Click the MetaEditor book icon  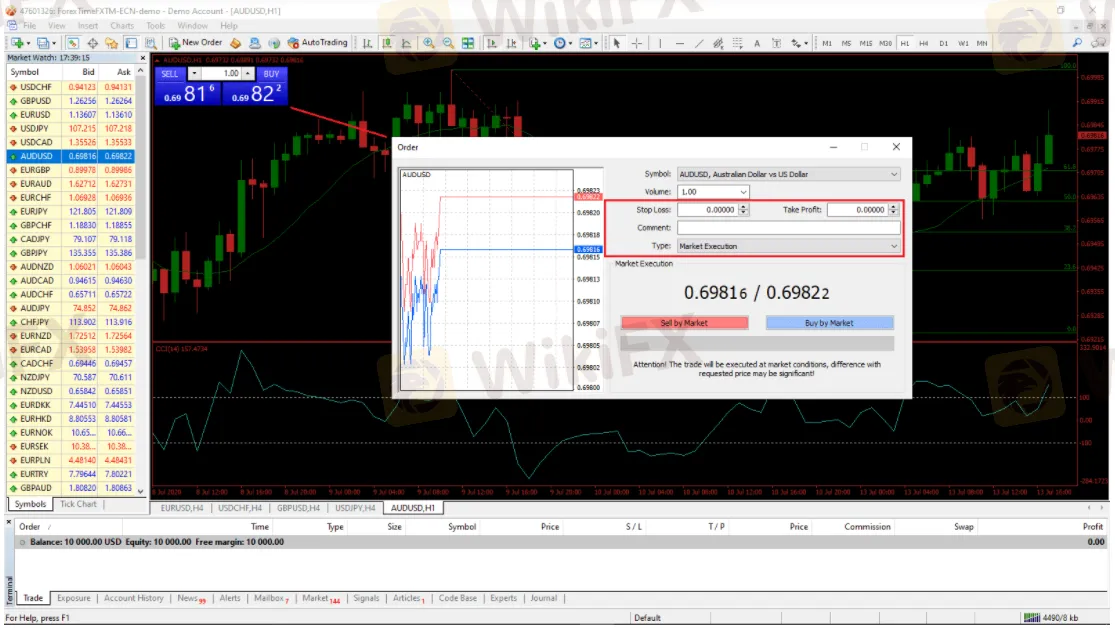235,43
